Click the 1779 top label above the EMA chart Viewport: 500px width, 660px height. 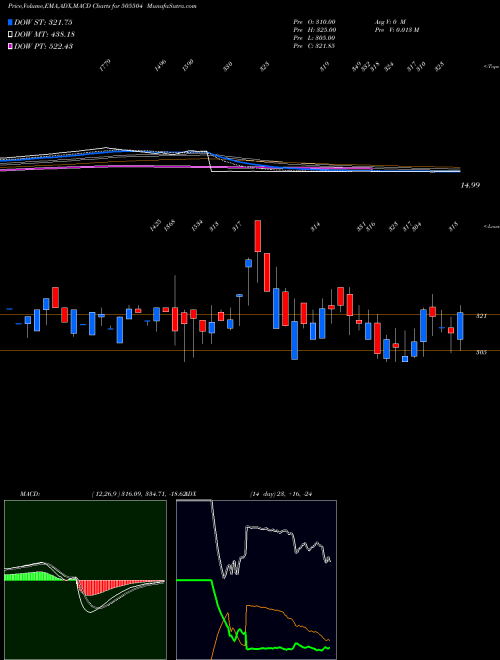105,66
